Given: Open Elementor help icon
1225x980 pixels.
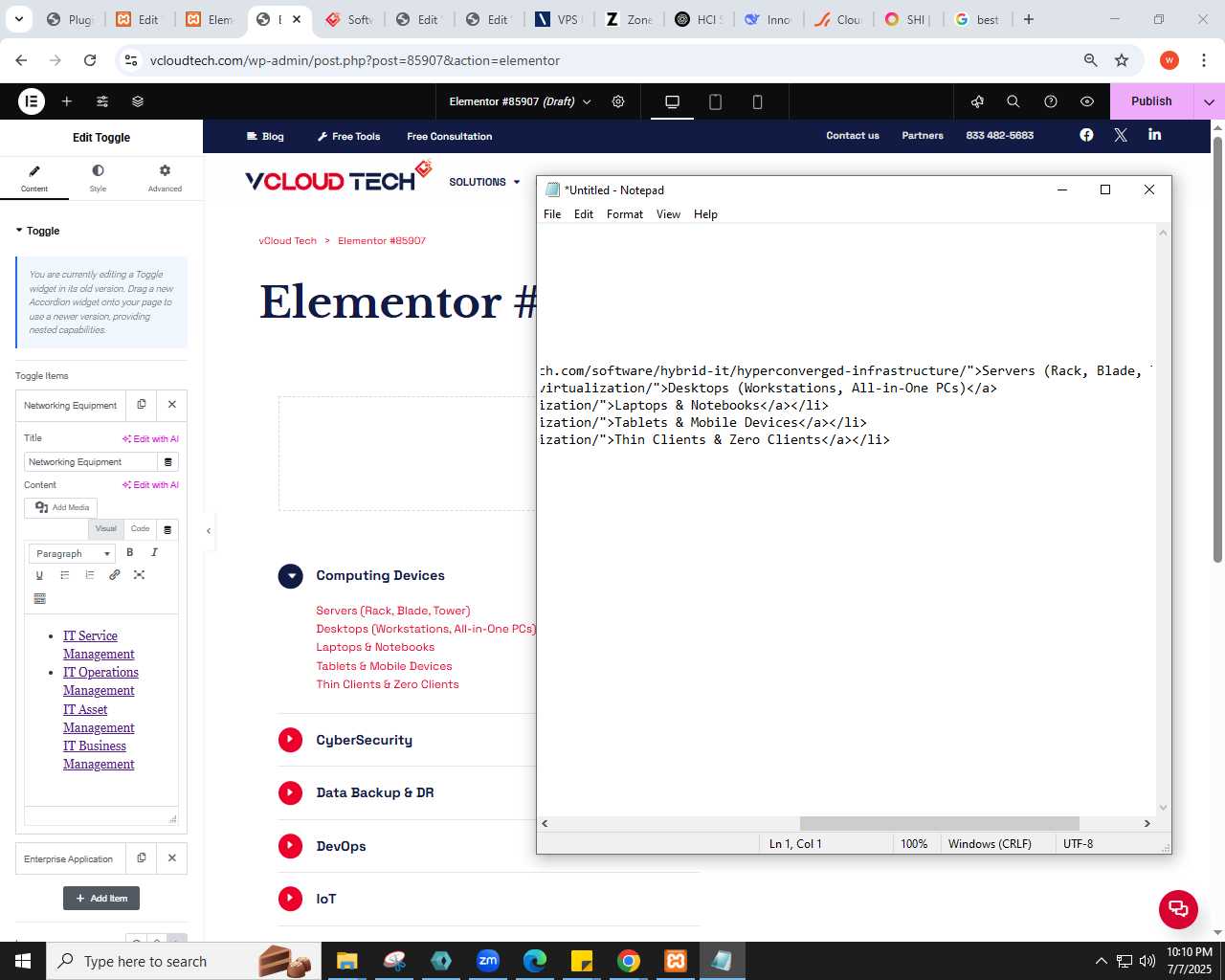Looking at the screenshot, I should coord(1051,101).
